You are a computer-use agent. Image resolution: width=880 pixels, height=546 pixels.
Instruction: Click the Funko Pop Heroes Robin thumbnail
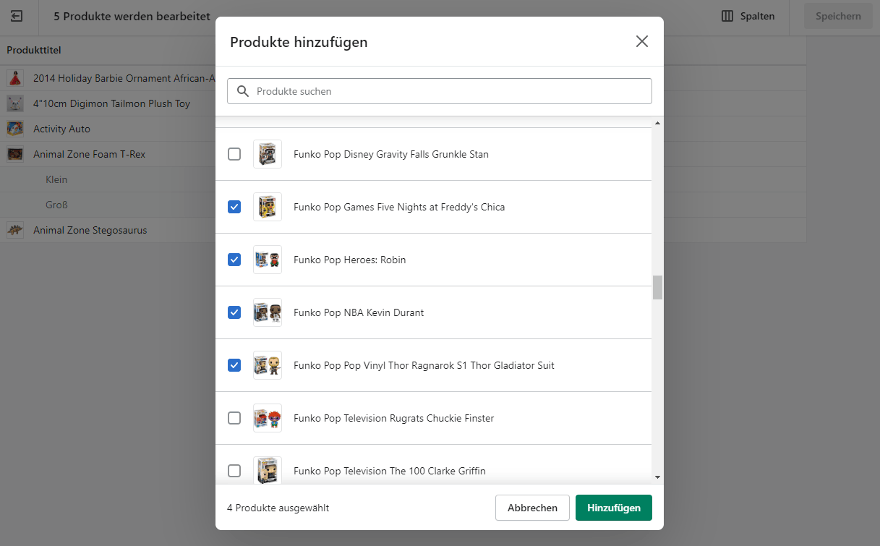point(267,259)
